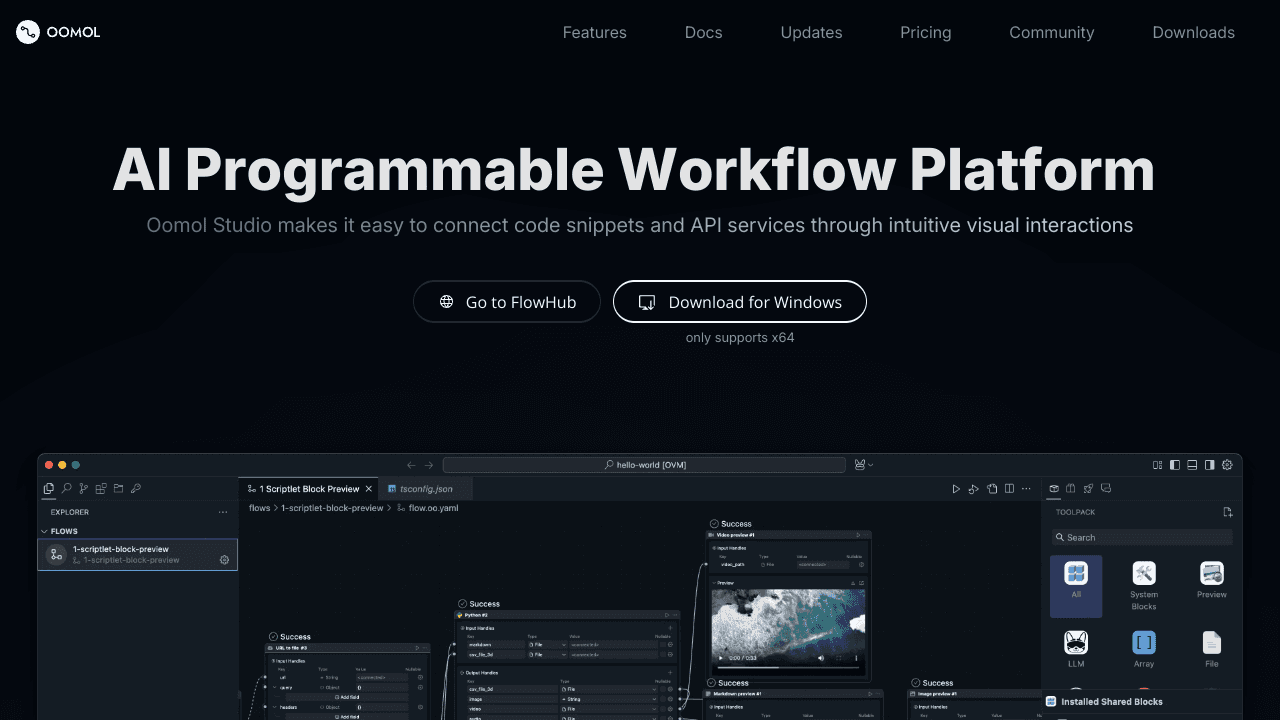The image size is (1280, 720).
Task: Open the Community nav item
Action: pos(1051,32)
